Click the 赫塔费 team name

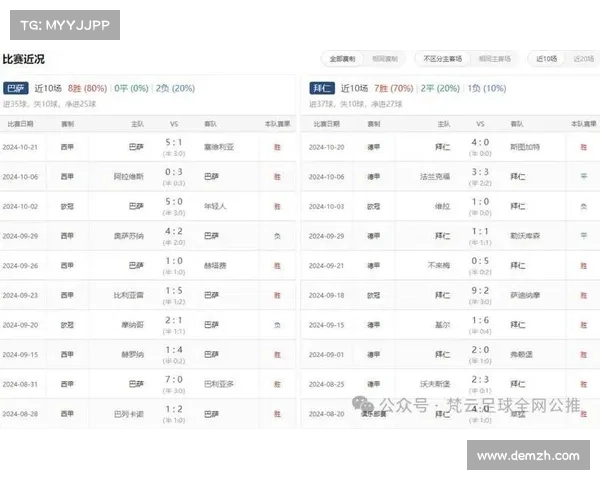click(x=215, y=266)
